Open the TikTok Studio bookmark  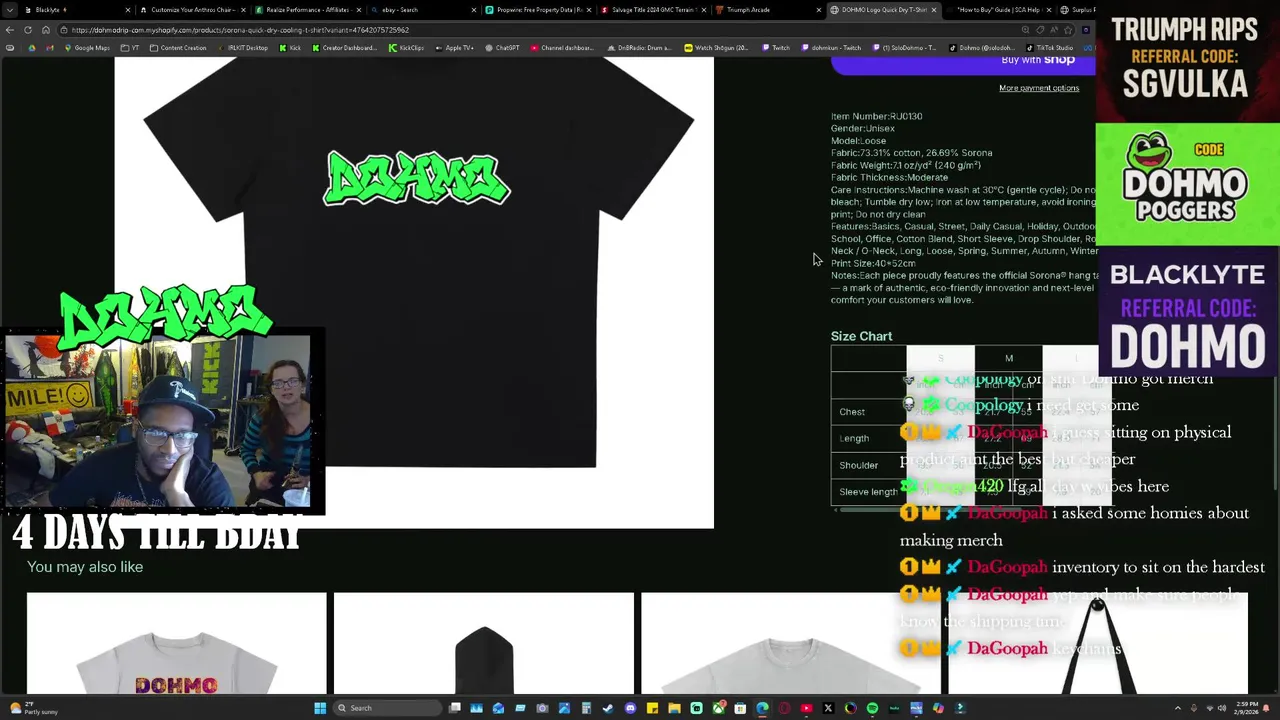(x=1049, y=48)
